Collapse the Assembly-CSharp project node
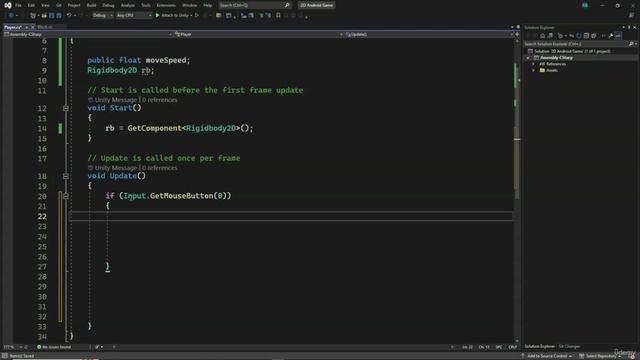The height and width of the screenshot is (360, 640). [528, 58]
